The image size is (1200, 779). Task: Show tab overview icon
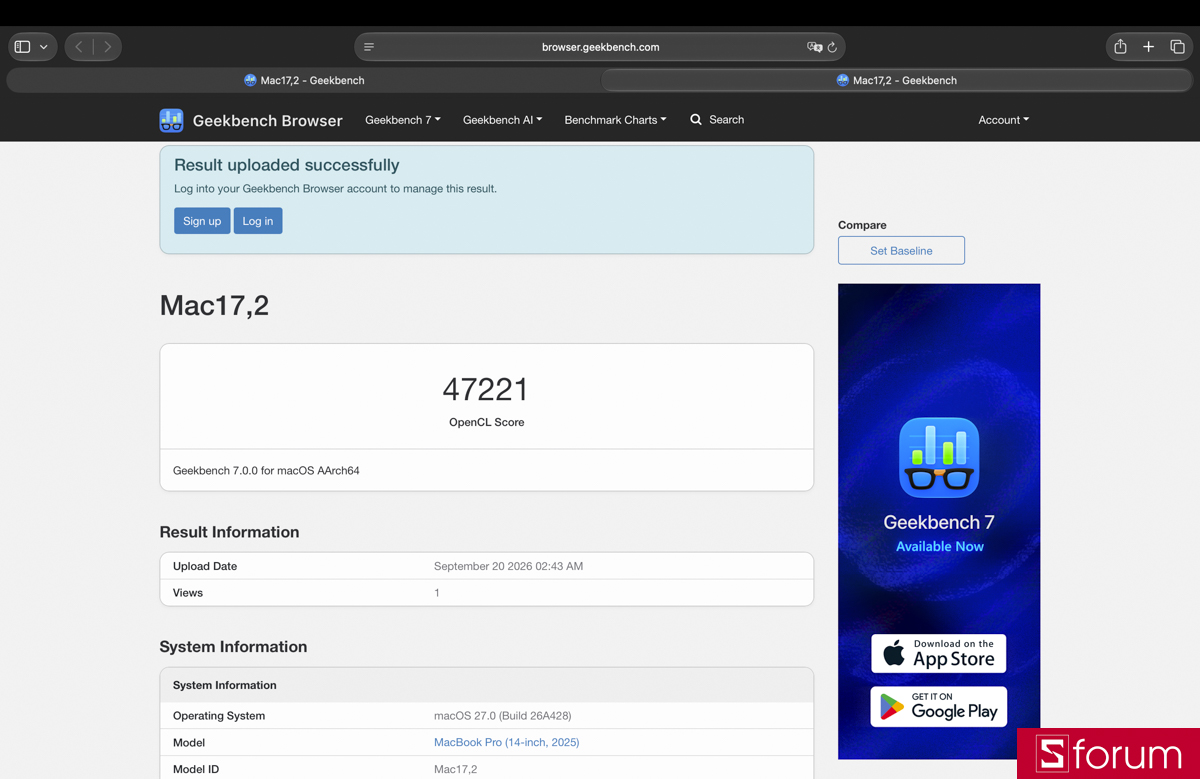pos(1177,47)
